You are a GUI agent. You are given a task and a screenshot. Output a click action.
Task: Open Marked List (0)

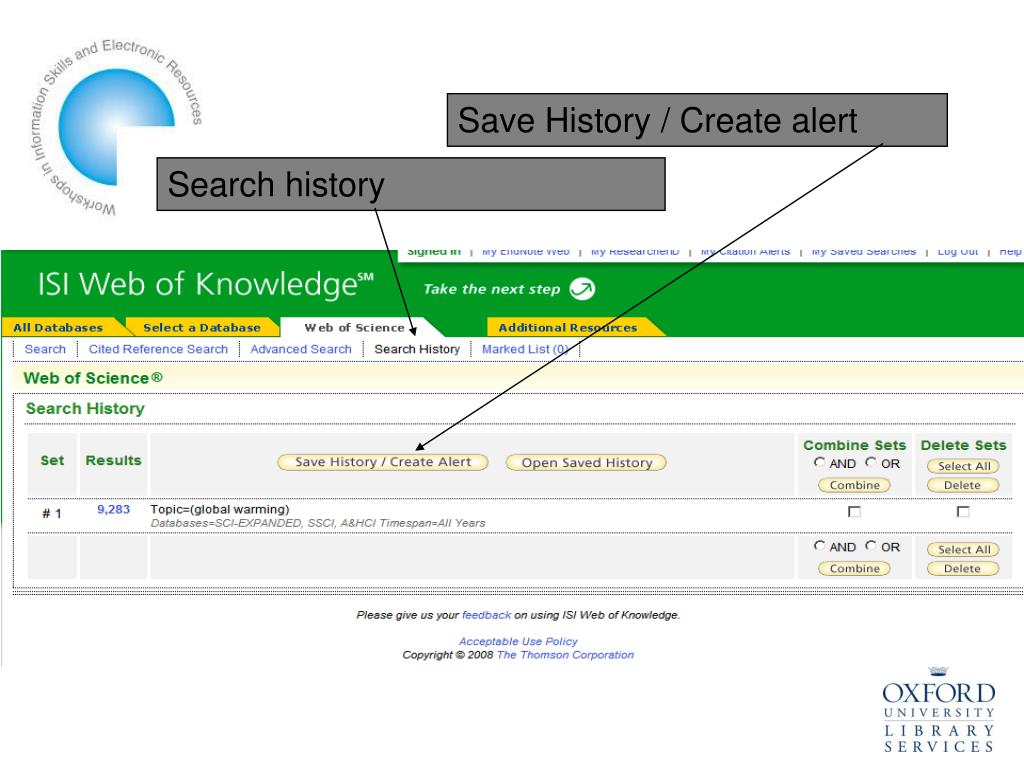pyautogui.click(x=525, y=349)
